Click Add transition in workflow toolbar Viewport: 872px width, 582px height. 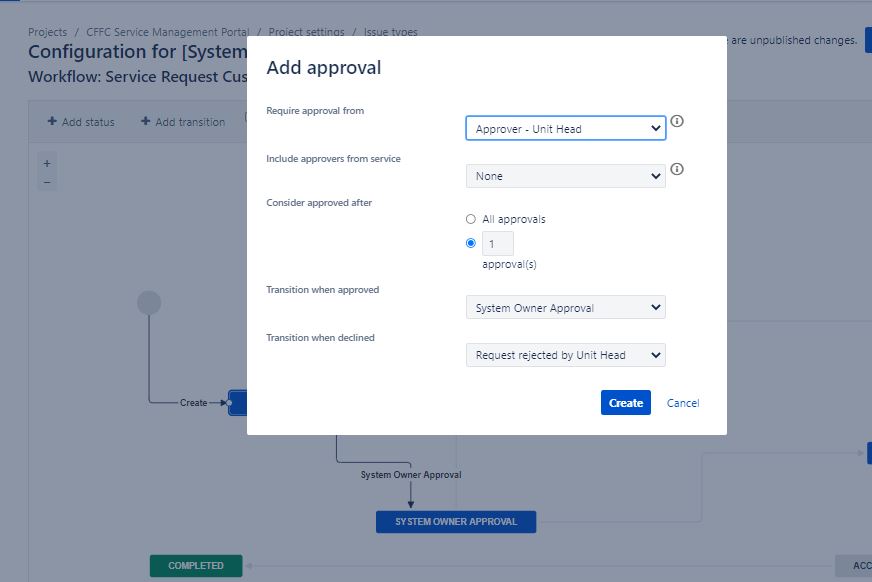(184, 122)
